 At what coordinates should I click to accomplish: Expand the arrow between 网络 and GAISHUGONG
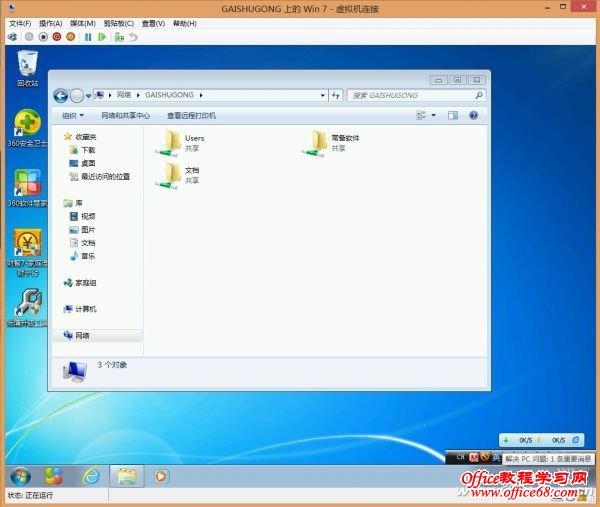[x=138, y=95]
